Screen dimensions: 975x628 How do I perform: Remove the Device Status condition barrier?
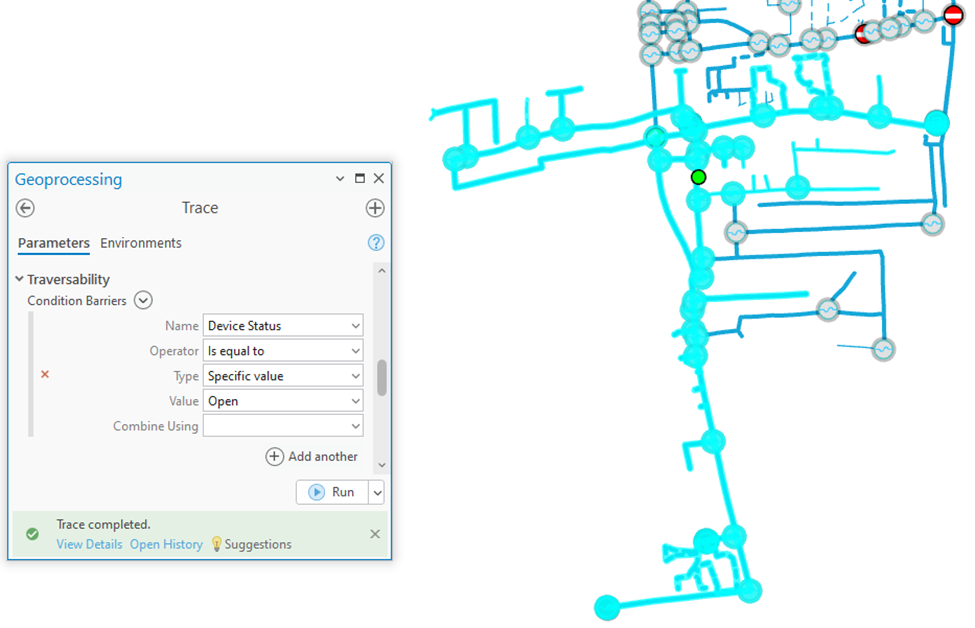[45, 374]
